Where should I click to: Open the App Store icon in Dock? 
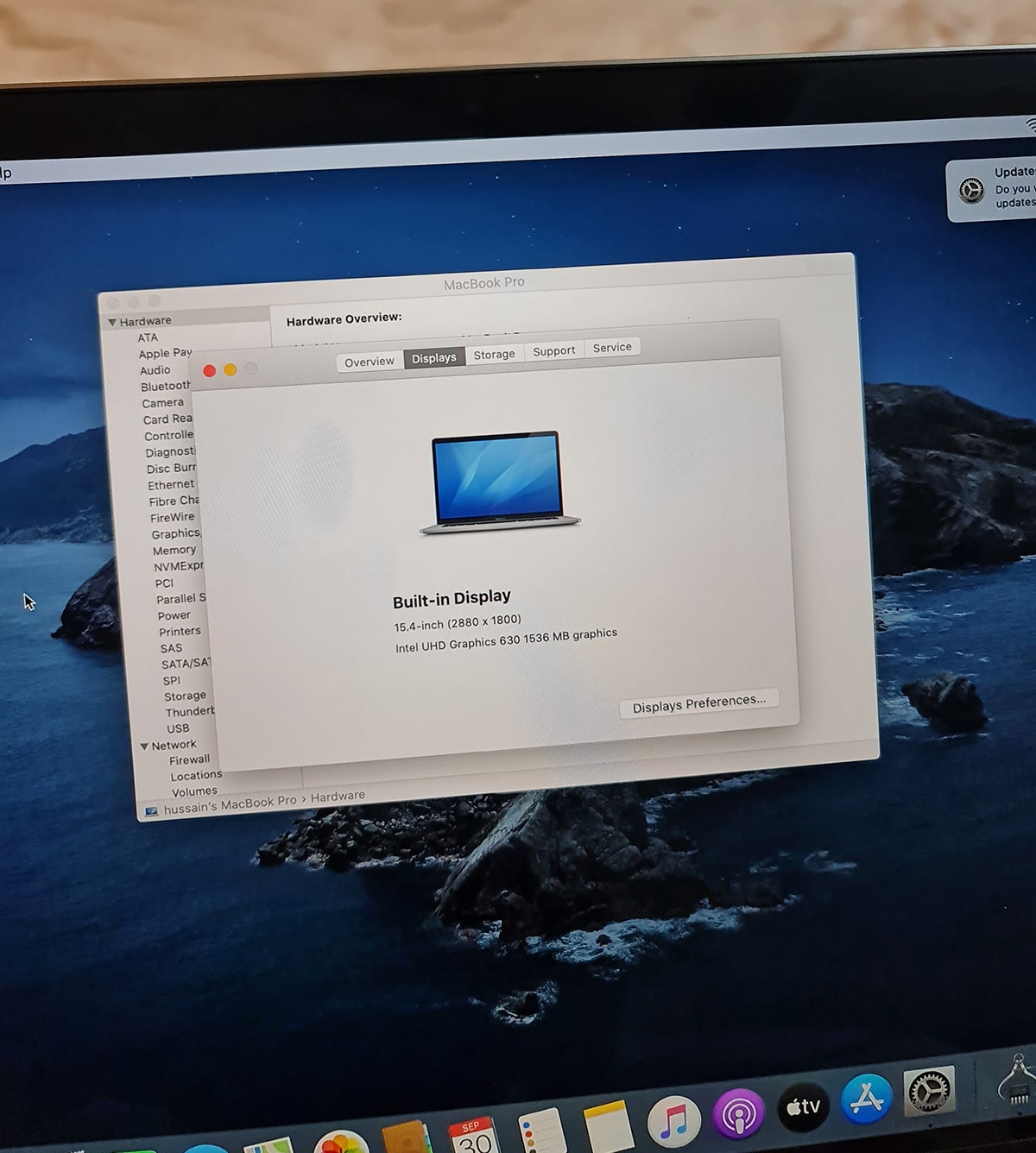866,1099
